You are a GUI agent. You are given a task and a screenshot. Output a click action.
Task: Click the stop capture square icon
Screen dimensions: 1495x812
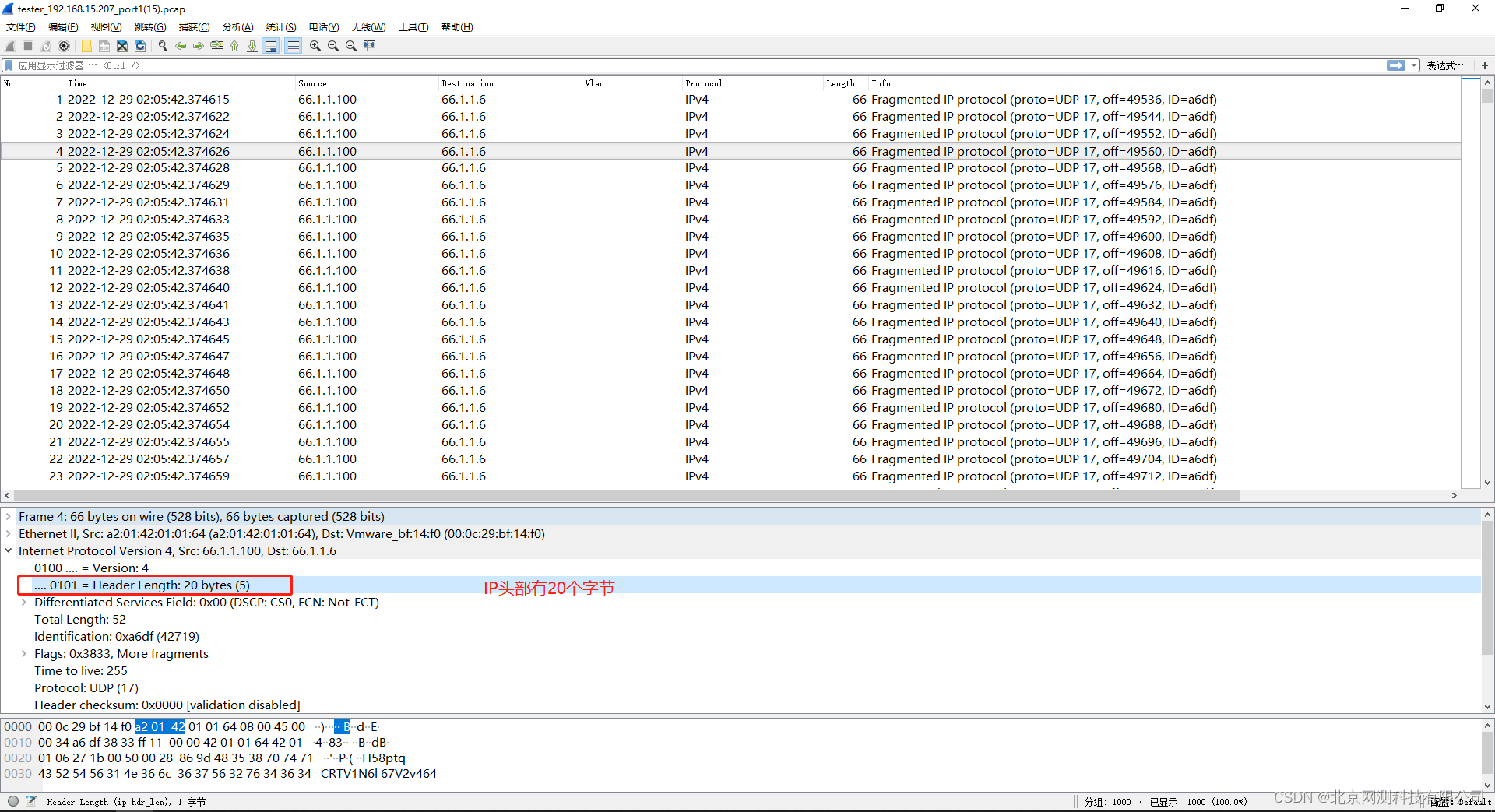pos(28,46)
